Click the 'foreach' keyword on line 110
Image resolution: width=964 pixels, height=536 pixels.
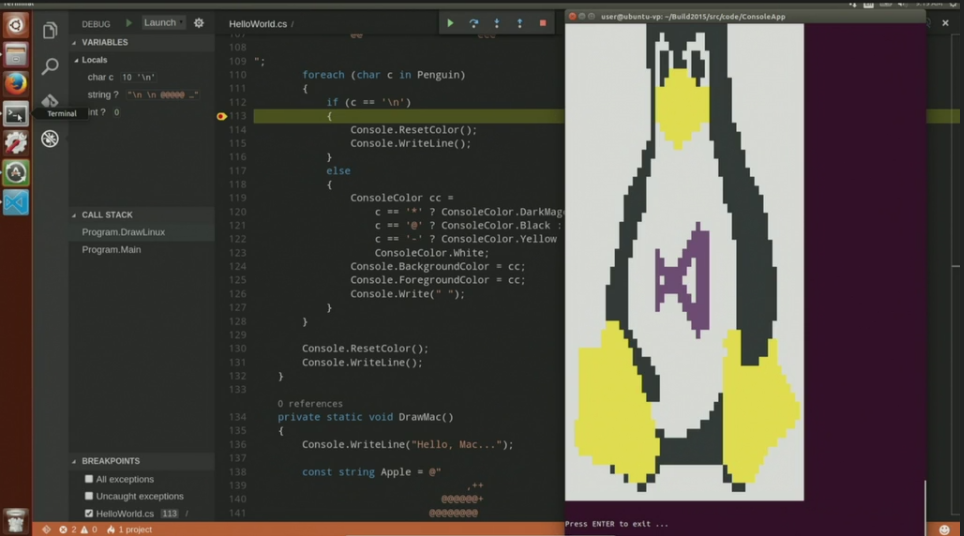(x=323, y=75)
